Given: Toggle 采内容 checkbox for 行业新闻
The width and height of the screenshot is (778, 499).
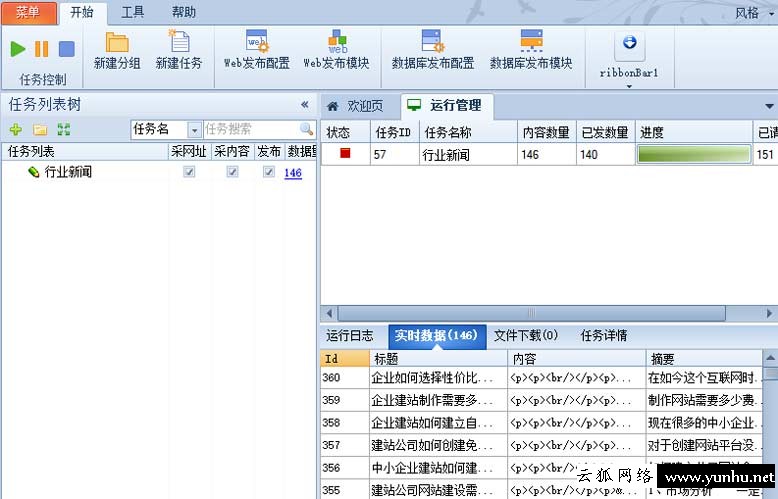Looking at the screenshot, I should (232, 172).
